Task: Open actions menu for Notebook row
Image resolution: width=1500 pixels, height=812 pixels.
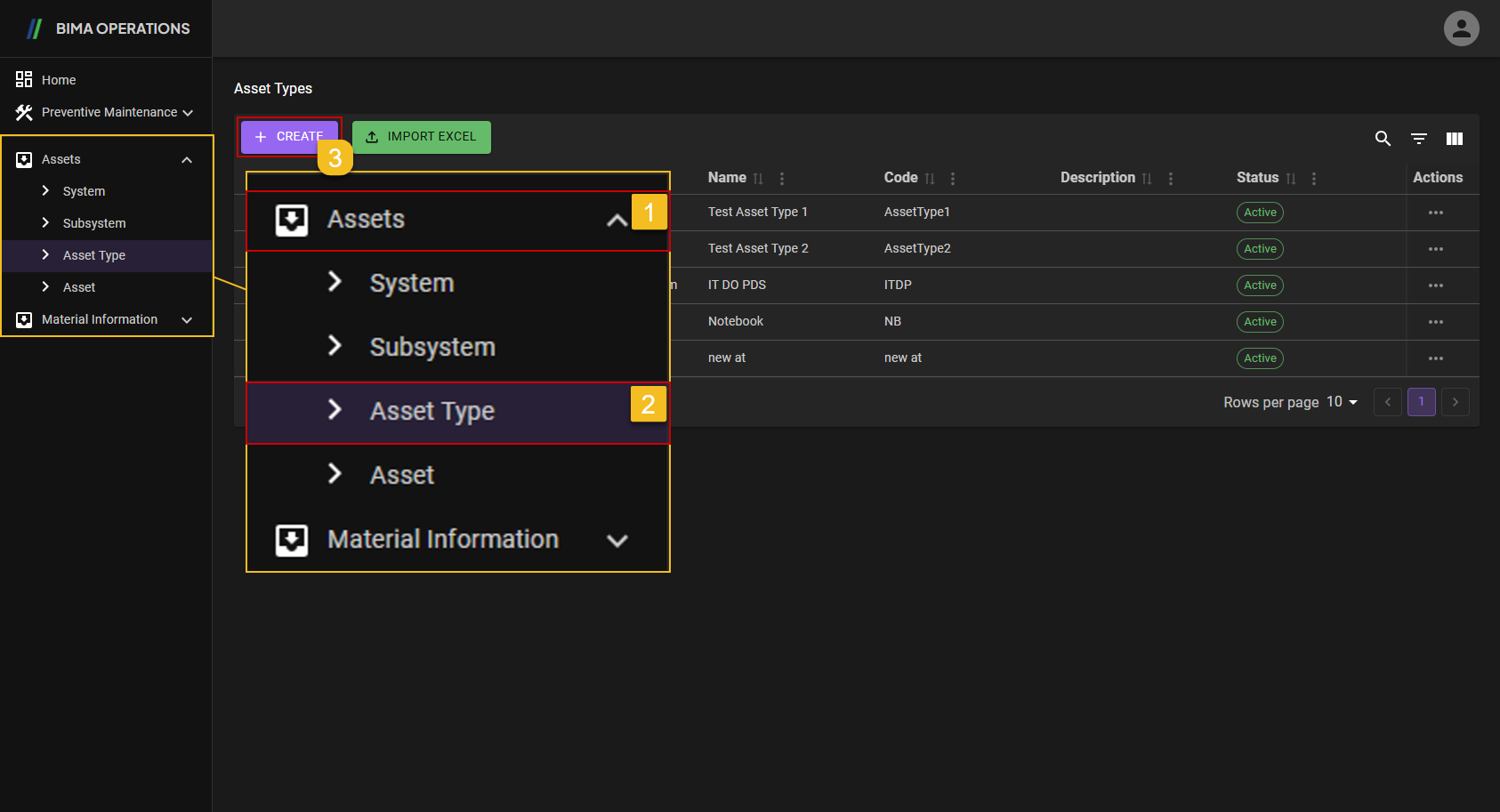Action: (1435, 322)
